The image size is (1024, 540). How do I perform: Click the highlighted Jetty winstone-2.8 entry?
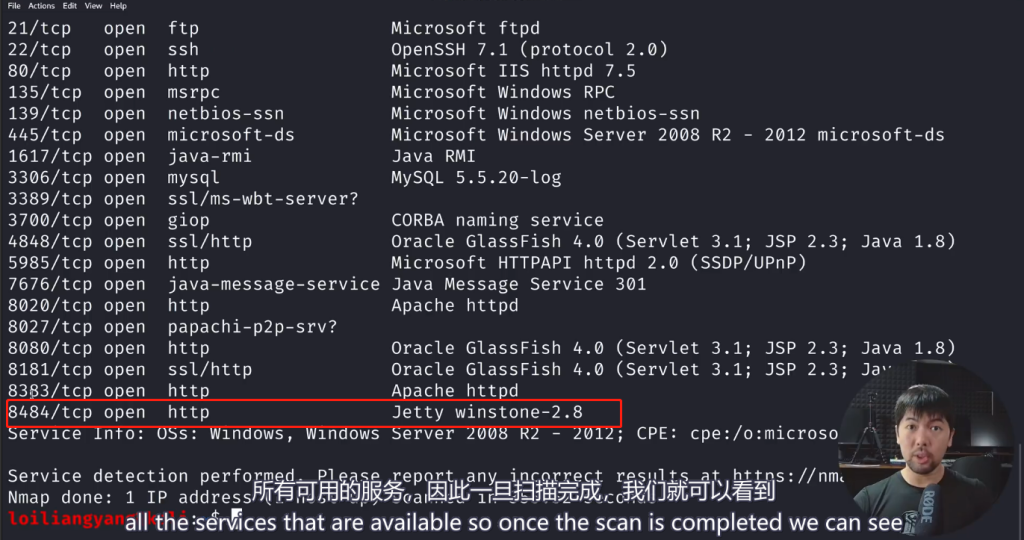click(x=486, y=412)
